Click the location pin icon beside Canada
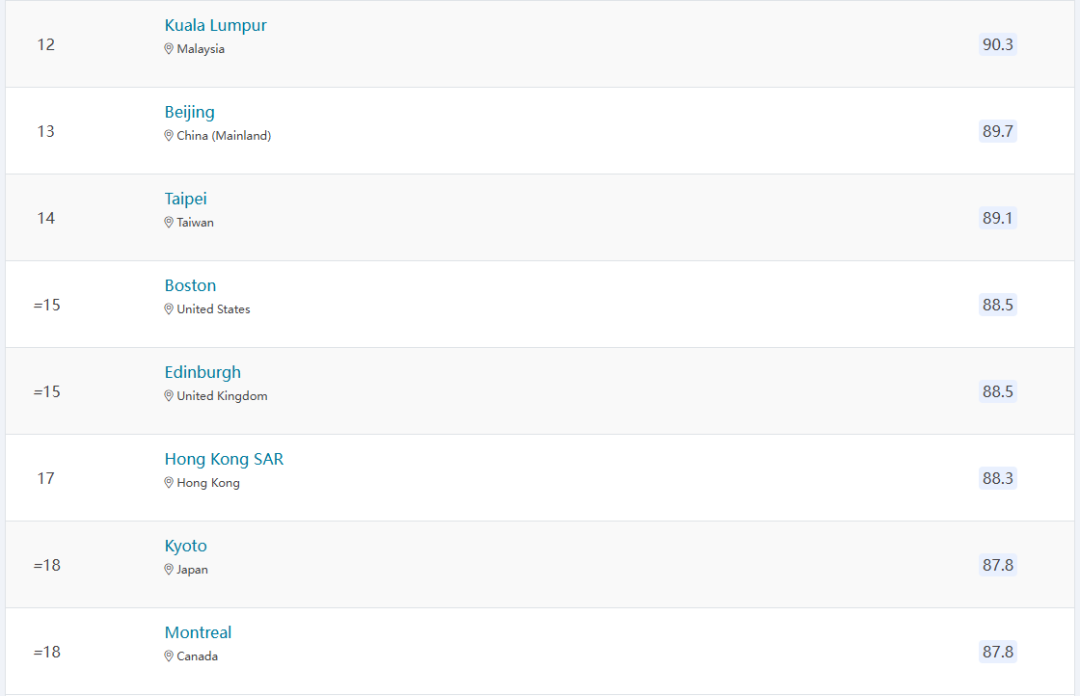 coord(169,657)
